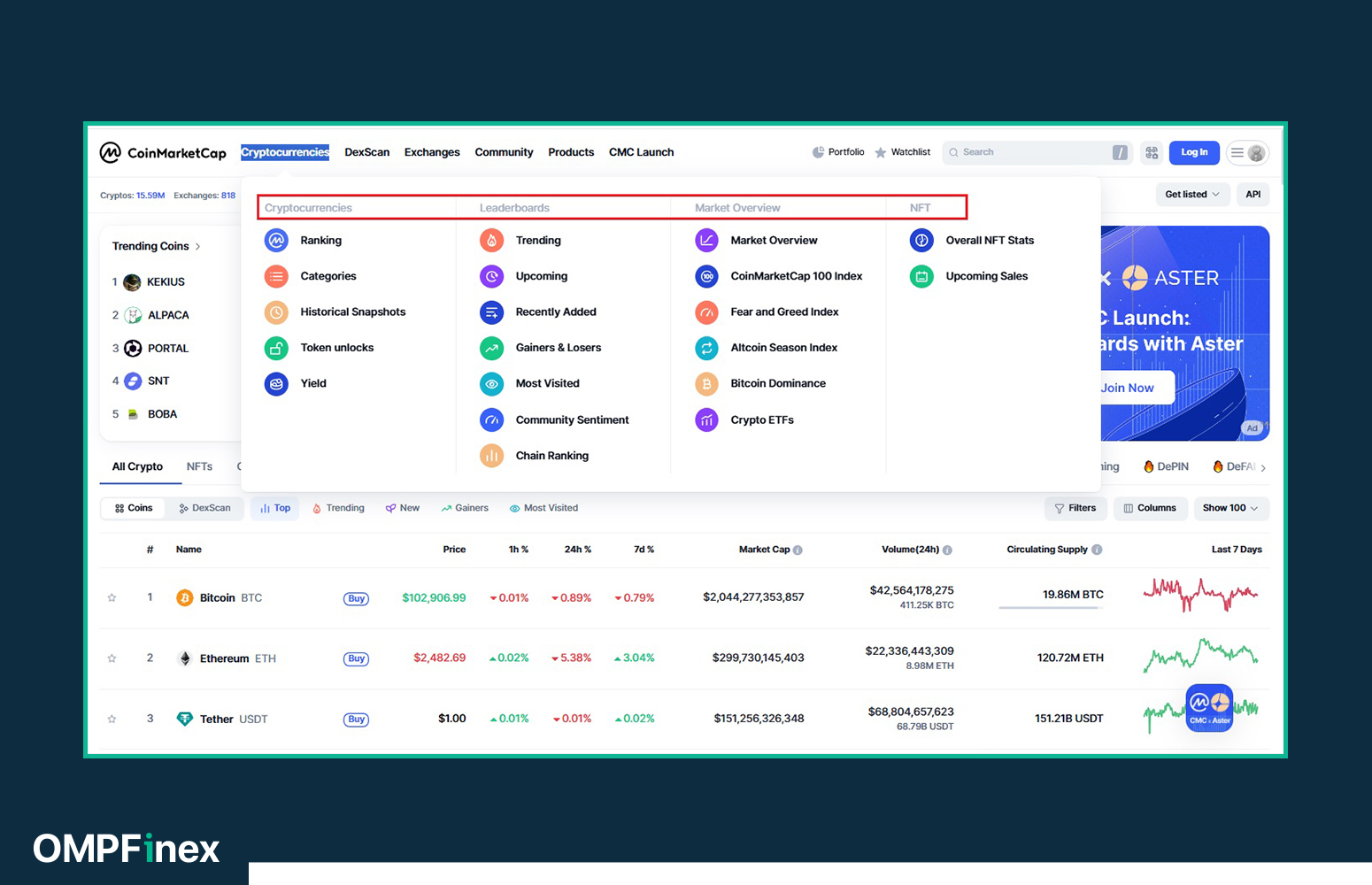The width and height of the screenshot is (1372, 885).
Task: Select the Community Sentiment gauge icon
Action: point(491,419)
